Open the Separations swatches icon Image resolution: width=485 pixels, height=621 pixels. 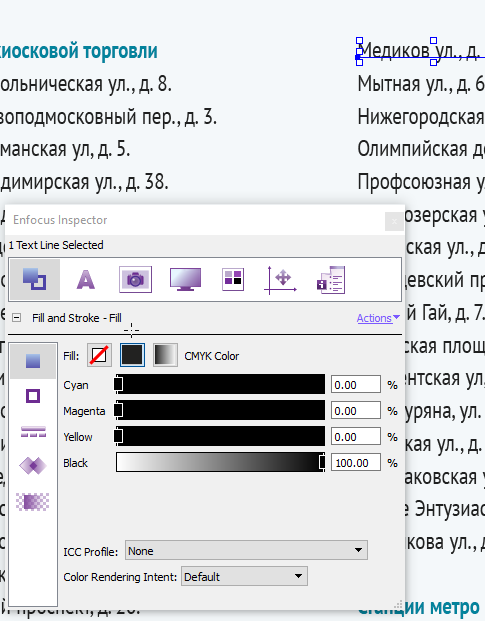[x=233, y=279]
